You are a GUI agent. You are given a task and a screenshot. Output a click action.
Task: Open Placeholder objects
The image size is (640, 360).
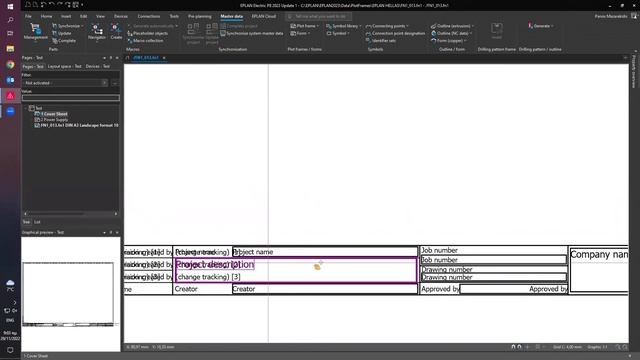[x=147, y=33]
